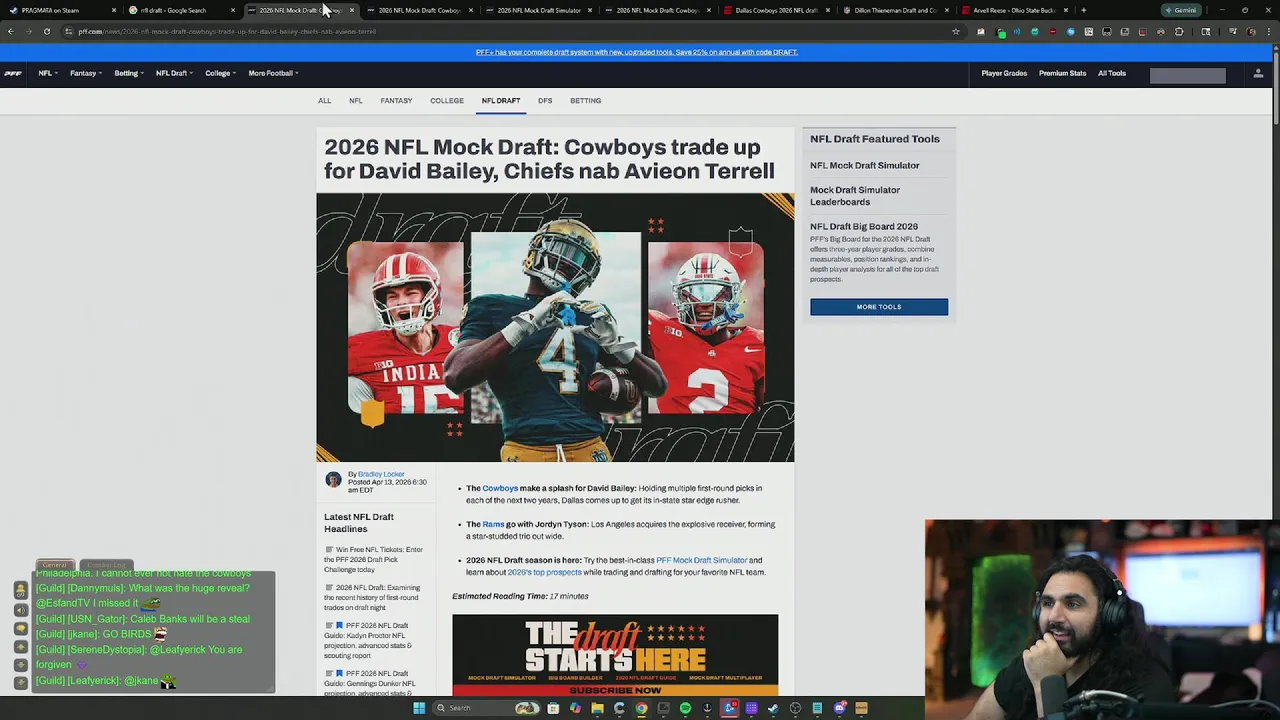Open All Tools in the top bar
The width and height of the screenshot is (1280, 720).
1112,73
